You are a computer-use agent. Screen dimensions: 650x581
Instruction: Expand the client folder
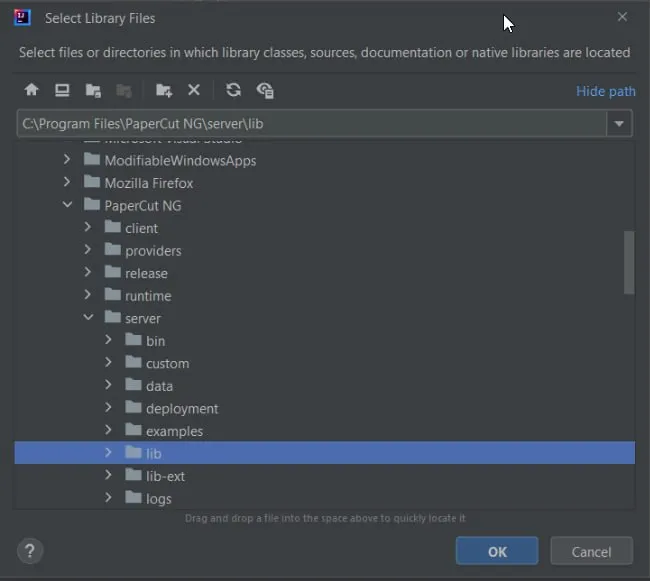point(87,227)
